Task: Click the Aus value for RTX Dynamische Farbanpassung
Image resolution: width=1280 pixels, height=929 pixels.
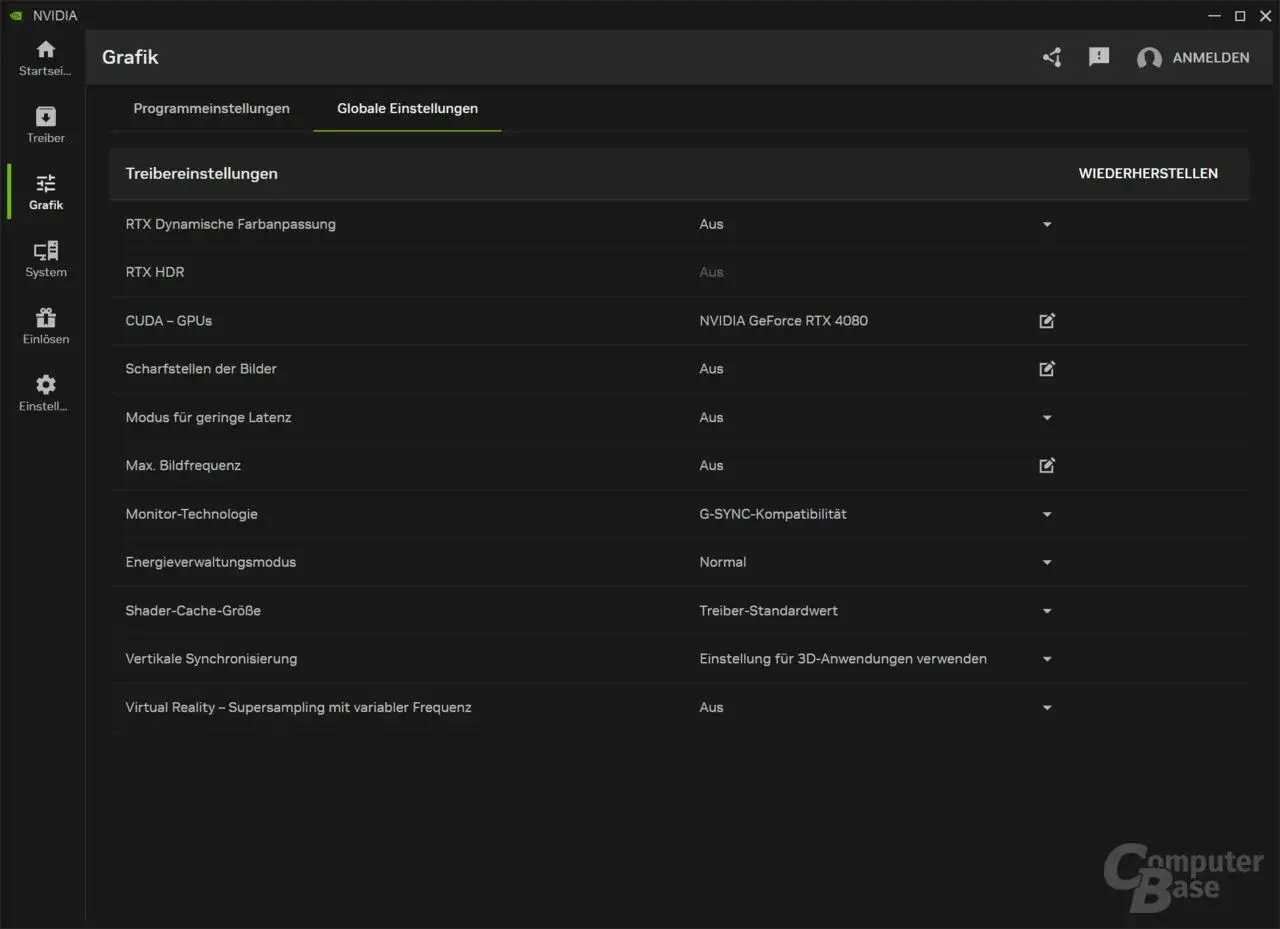Action: click(711, 224)
